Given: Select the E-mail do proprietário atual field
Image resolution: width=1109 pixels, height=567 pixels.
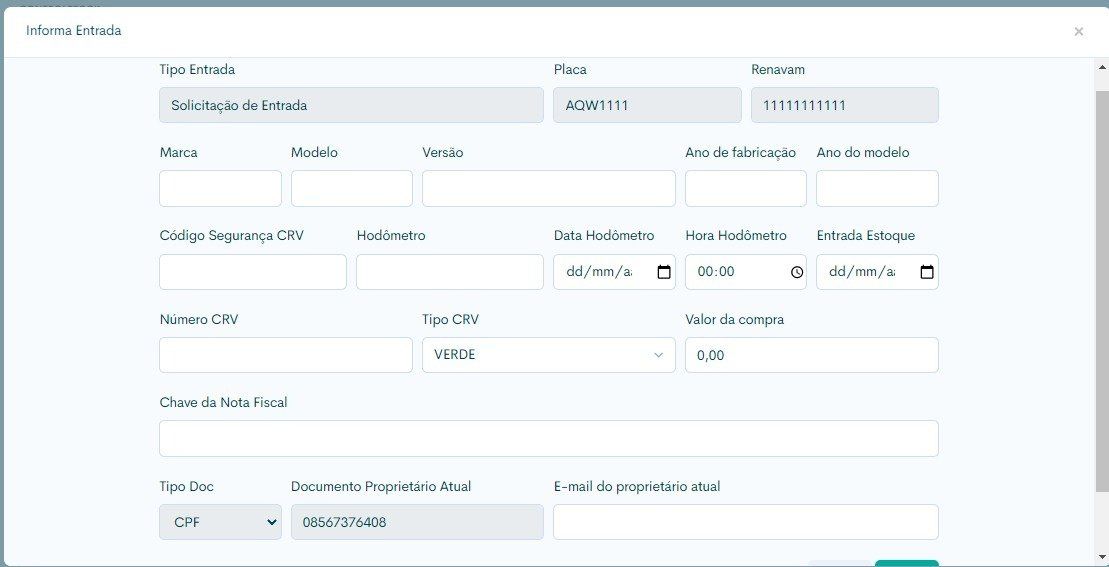Looking at the screenshot, I should (x=745, y=522).
